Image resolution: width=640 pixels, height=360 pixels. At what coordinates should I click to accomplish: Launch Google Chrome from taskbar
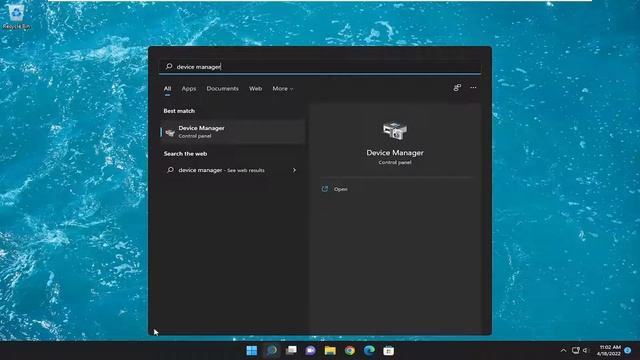point(350,351)
